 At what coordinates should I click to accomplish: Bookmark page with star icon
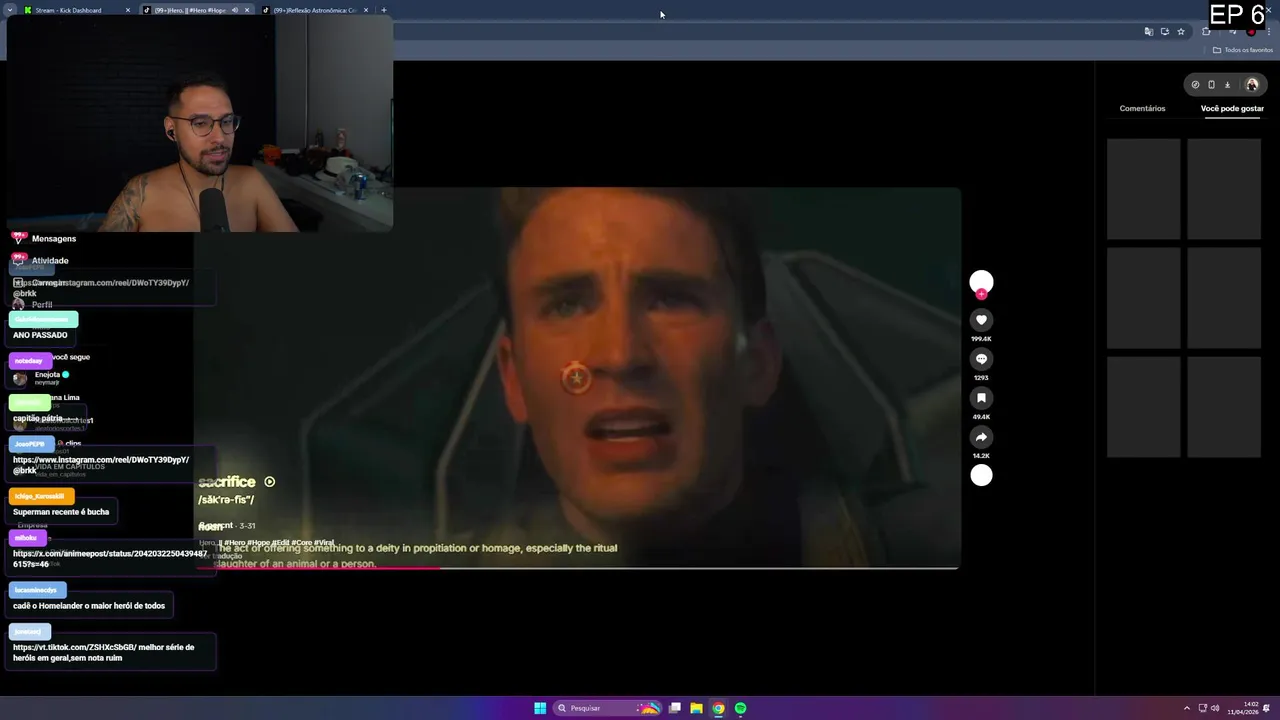(x=1180, y=32)
